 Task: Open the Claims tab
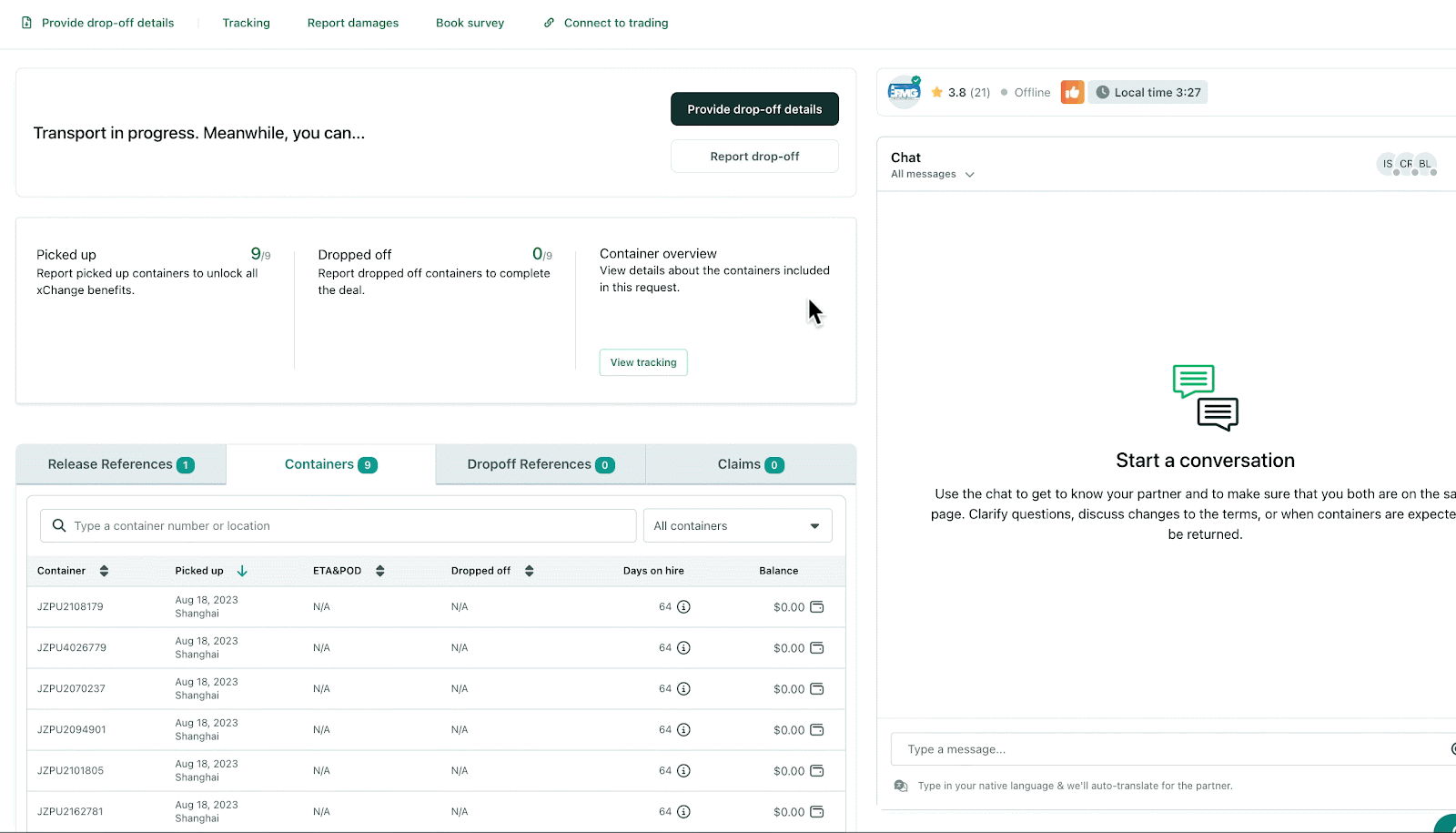[x=748, y=464]
